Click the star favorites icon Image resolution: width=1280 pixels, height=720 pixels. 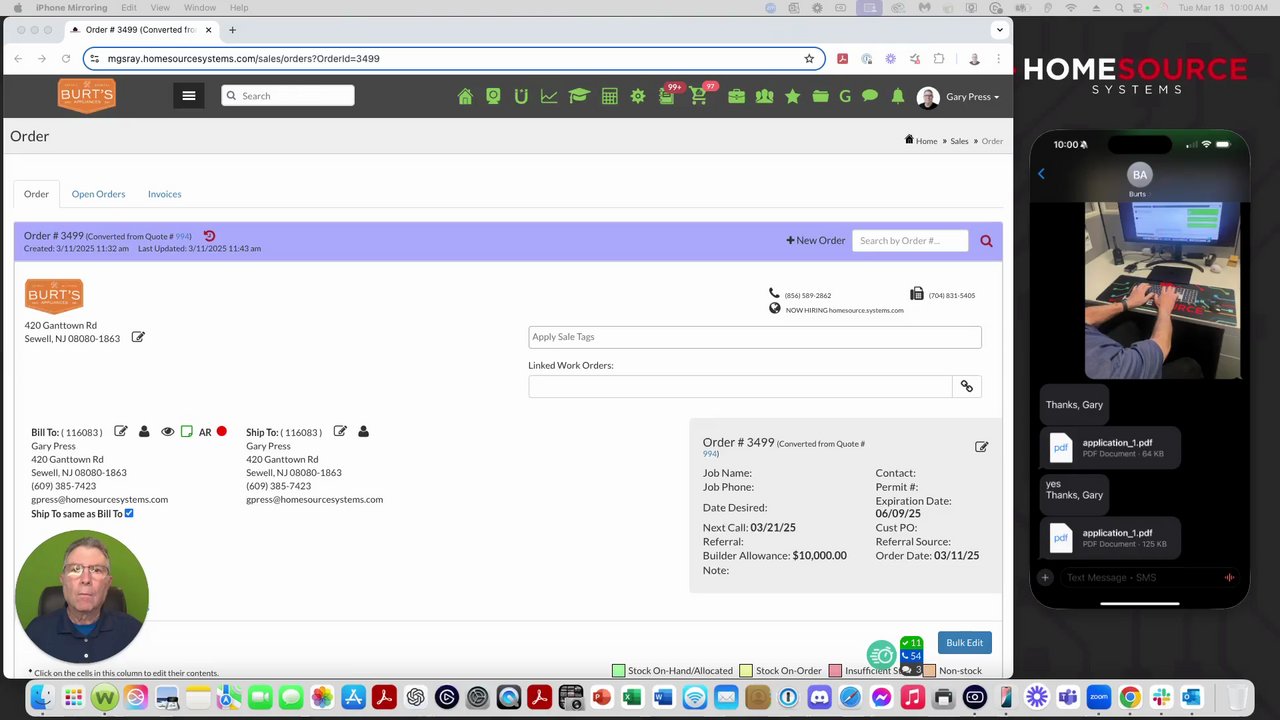pos(792,96)
